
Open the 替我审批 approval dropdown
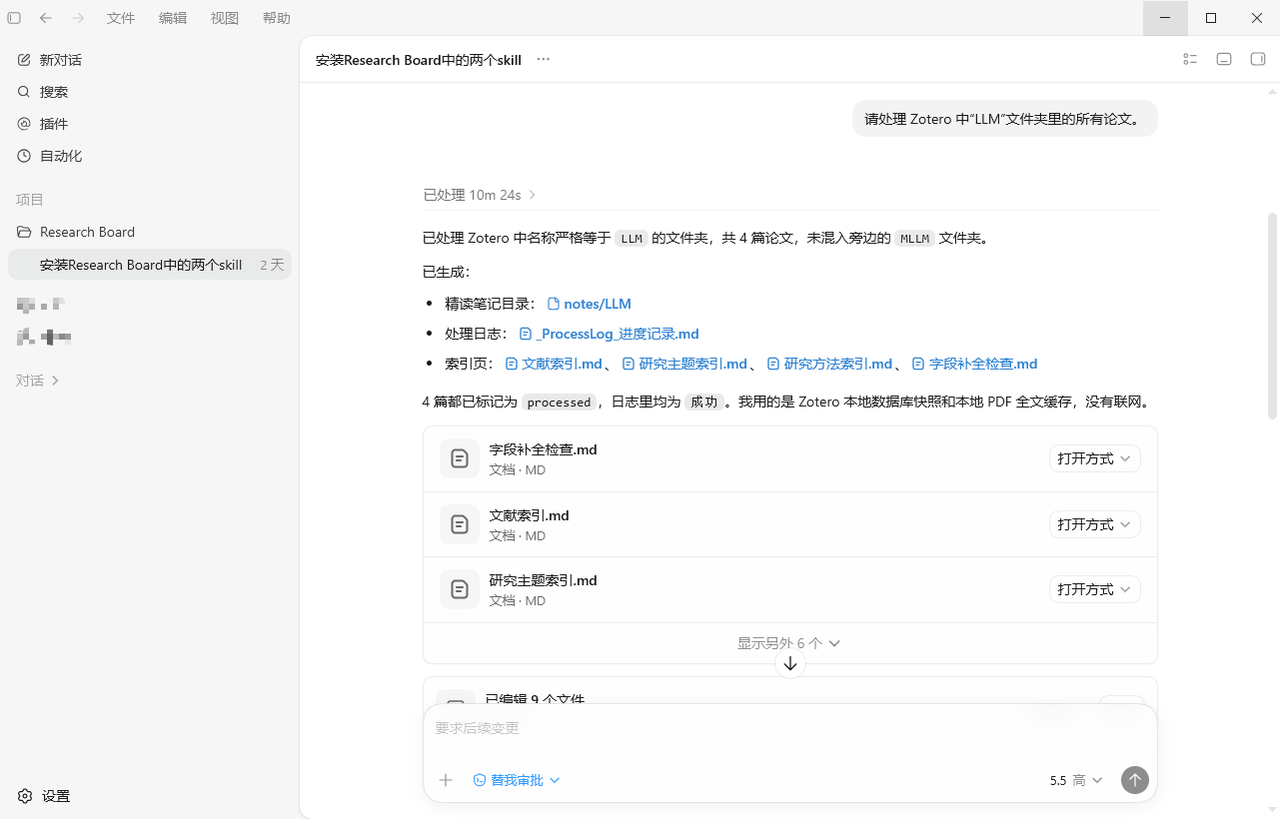pyautogui.click(x=517, y=780)
